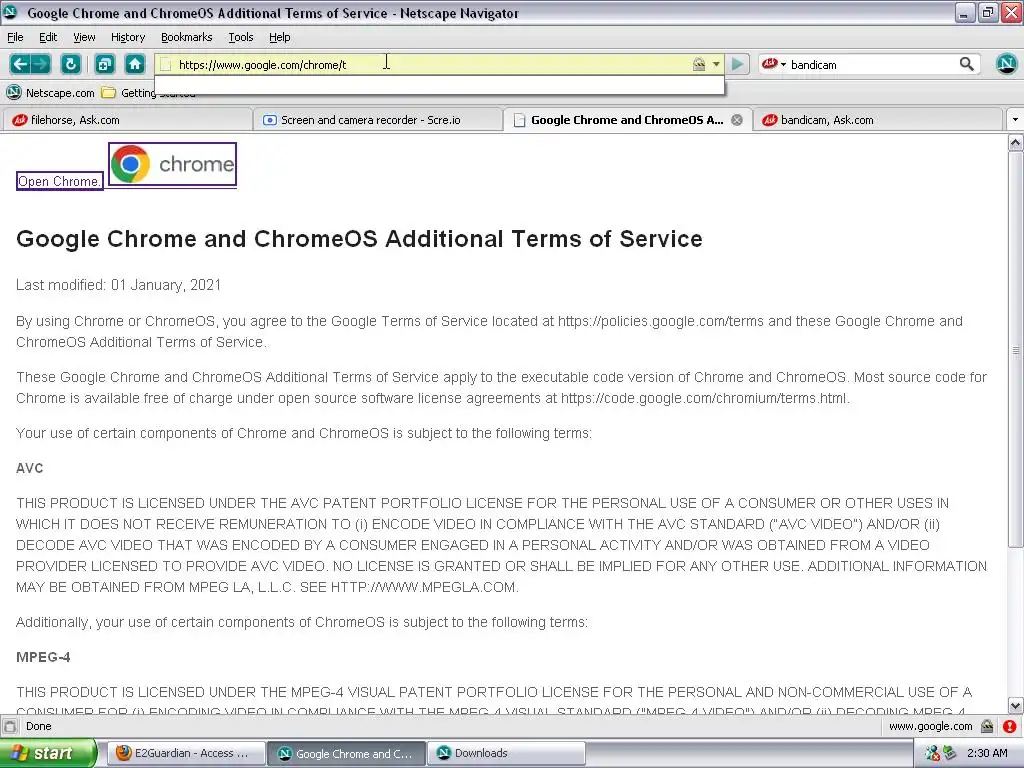Go to the Home page button
Screen dimensions: 1024x768
[135, 64]
